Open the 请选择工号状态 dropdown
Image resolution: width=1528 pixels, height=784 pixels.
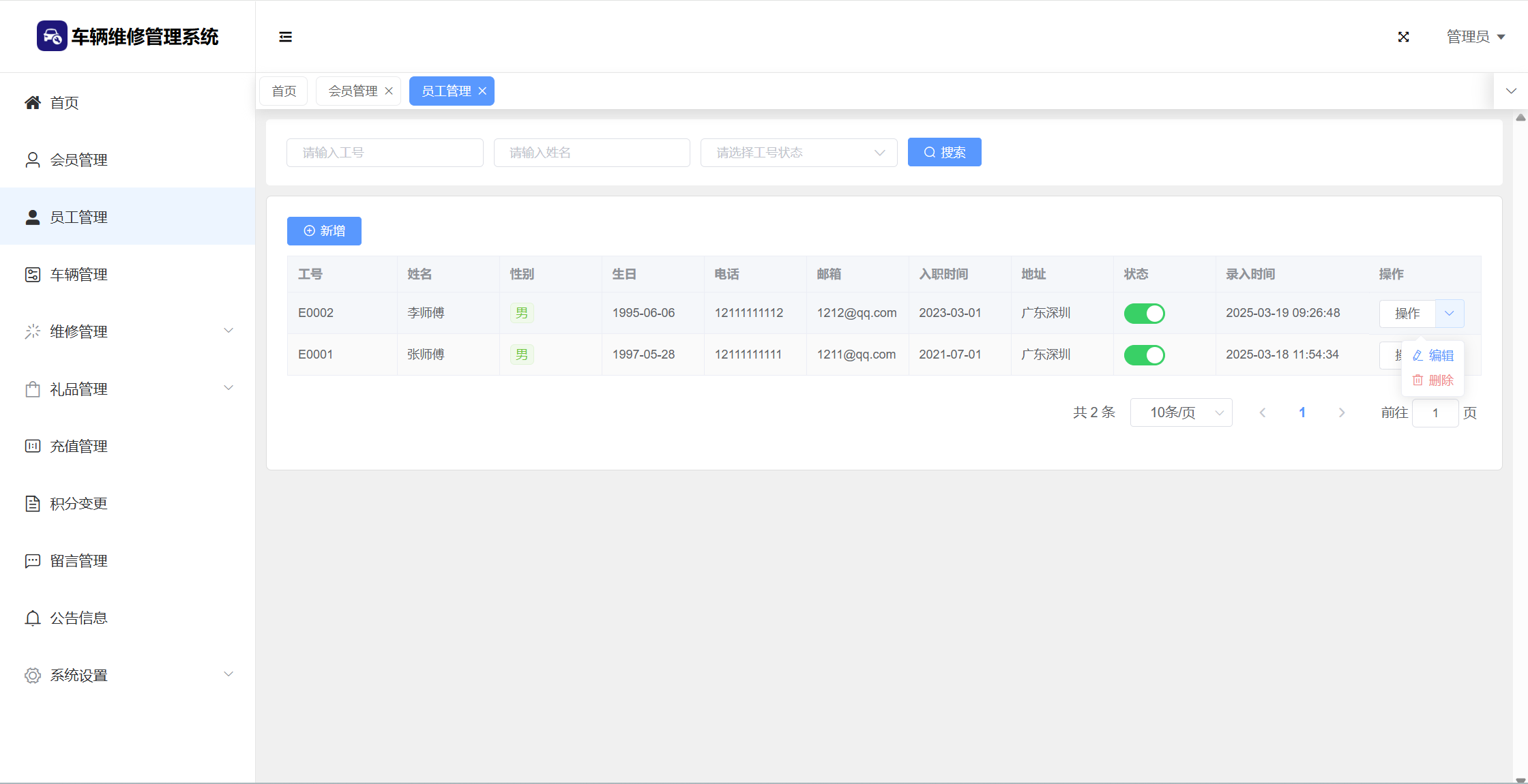pyautogui.click(x=798, y=153)
